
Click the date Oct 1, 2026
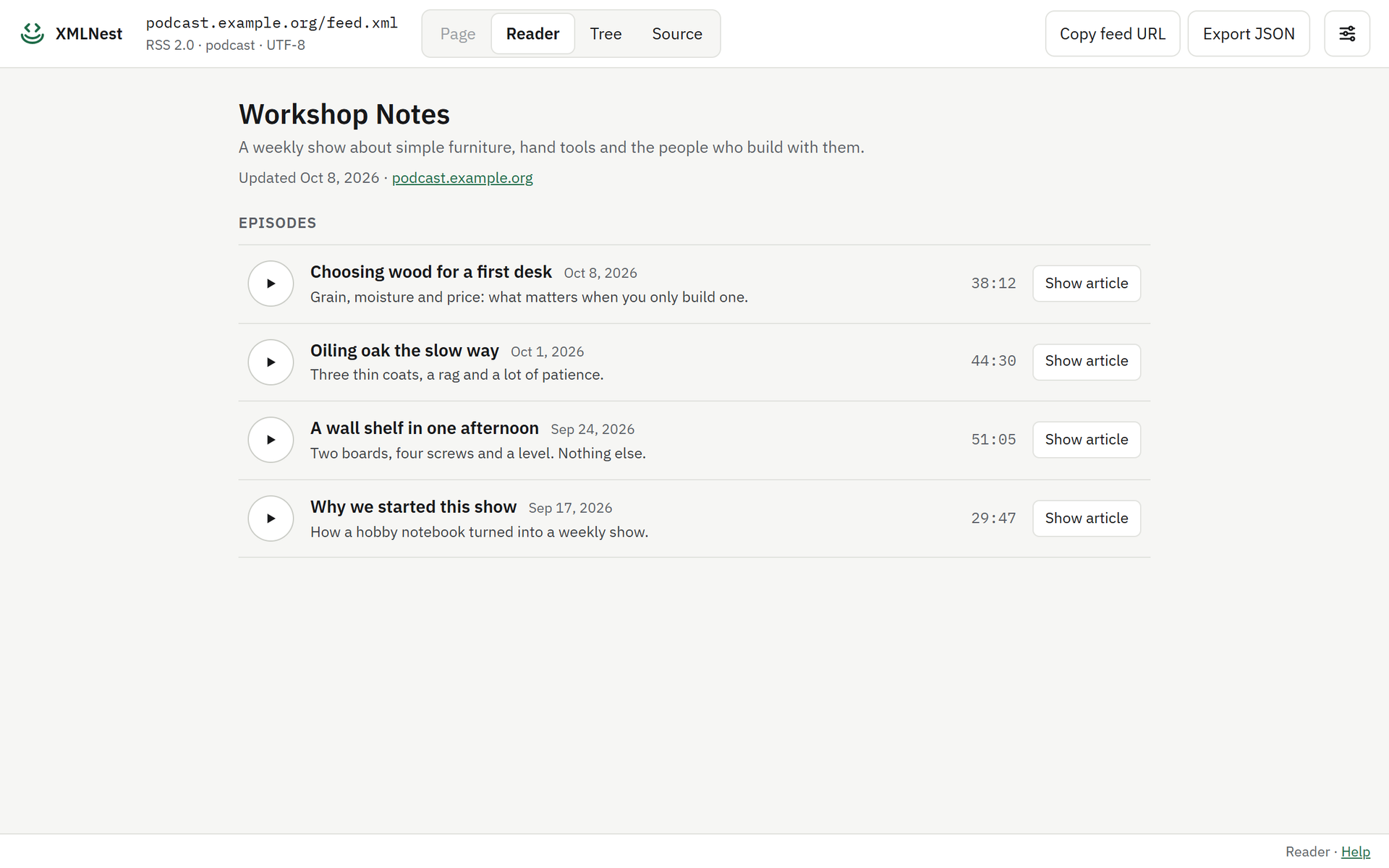(548, 352)
